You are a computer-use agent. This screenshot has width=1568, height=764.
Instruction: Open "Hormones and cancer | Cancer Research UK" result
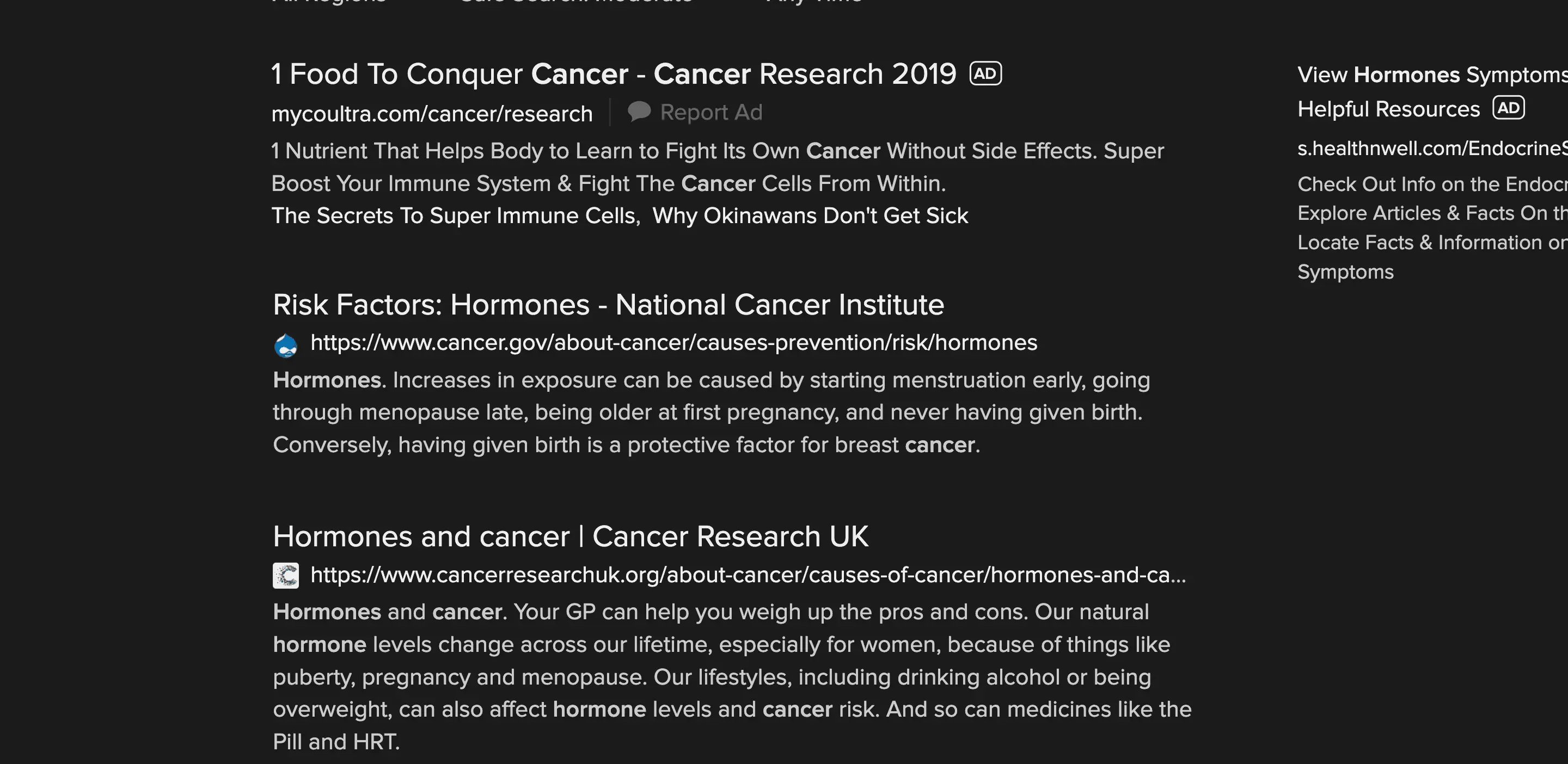tap(571, 537)
